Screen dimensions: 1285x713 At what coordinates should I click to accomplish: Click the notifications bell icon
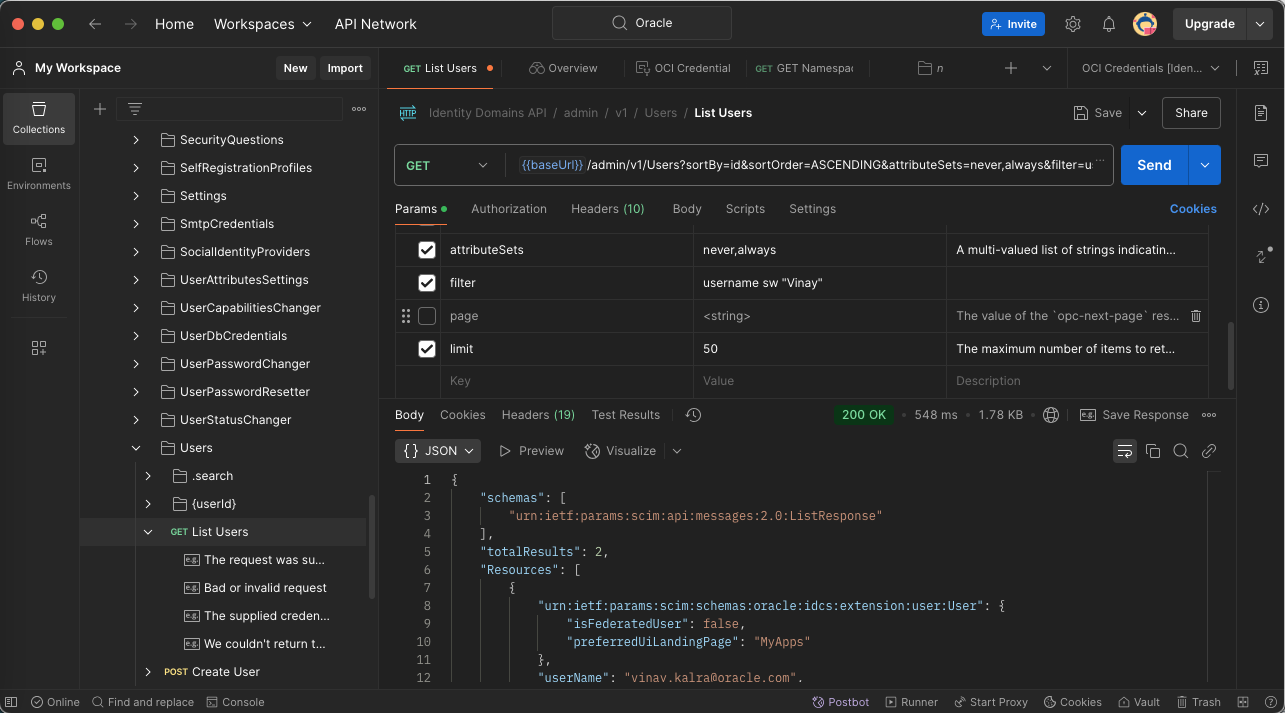1109,24
